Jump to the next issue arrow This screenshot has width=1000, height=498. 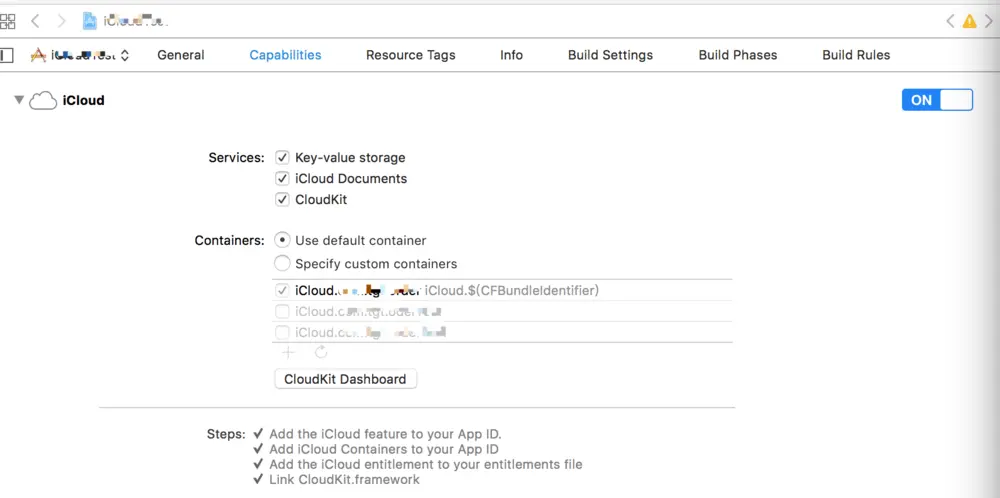[x=987, y=21]
